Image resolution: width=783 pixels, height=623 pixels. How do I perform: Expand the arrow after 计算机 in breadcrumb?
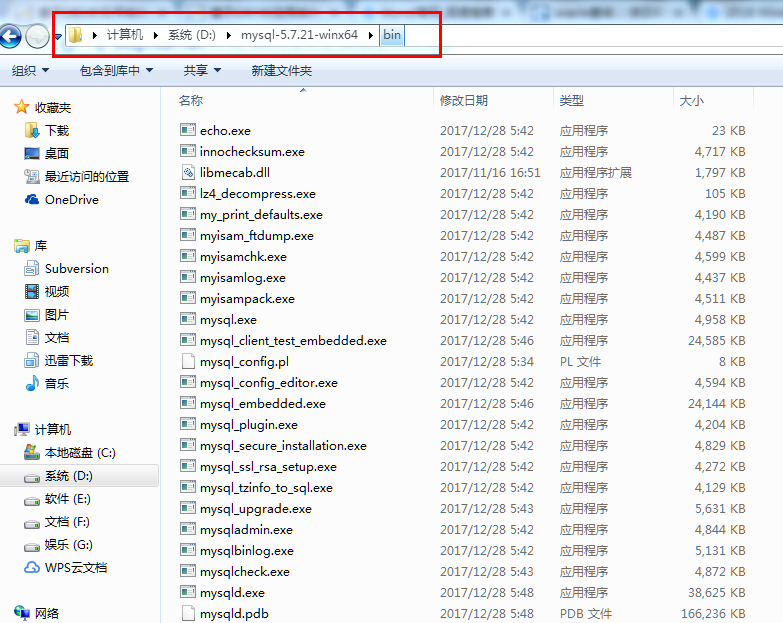(156, 35)
